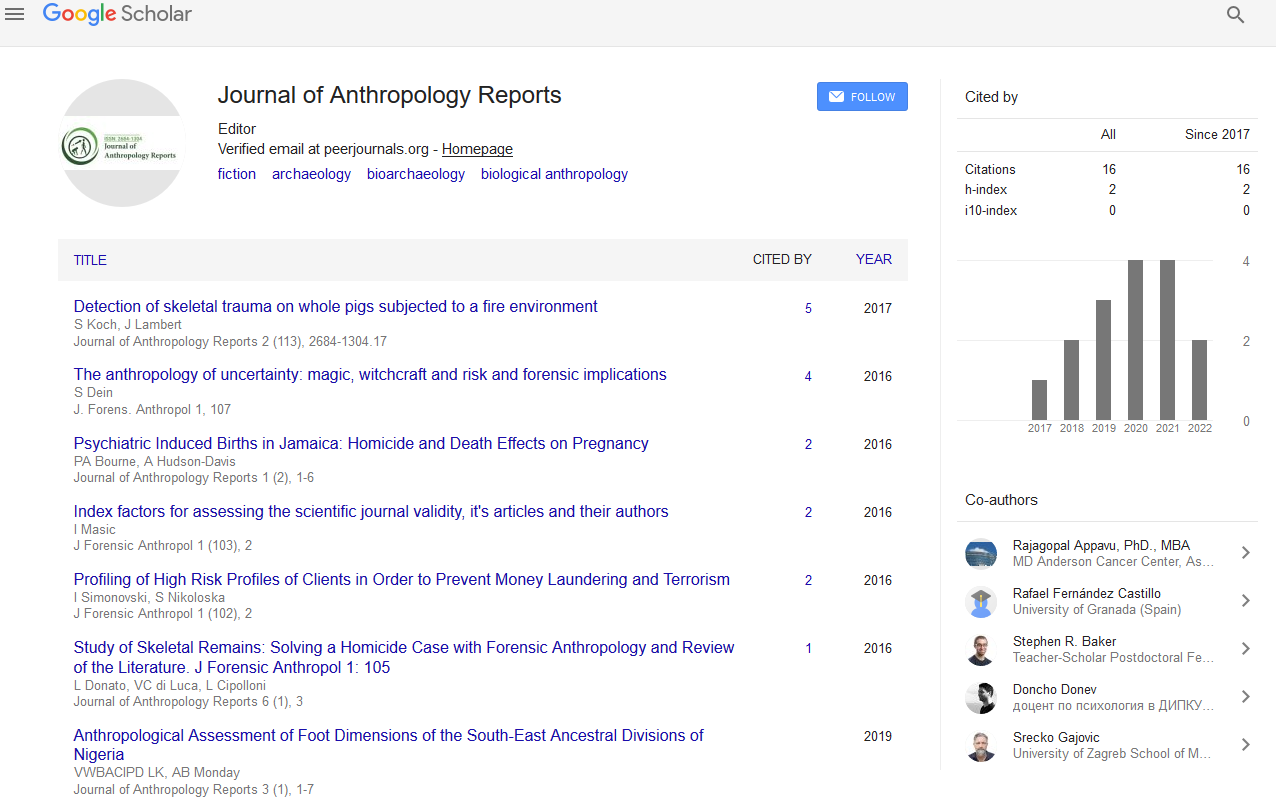Click the h-index row label
The image size is (1276, 810).
coord(986,190)
